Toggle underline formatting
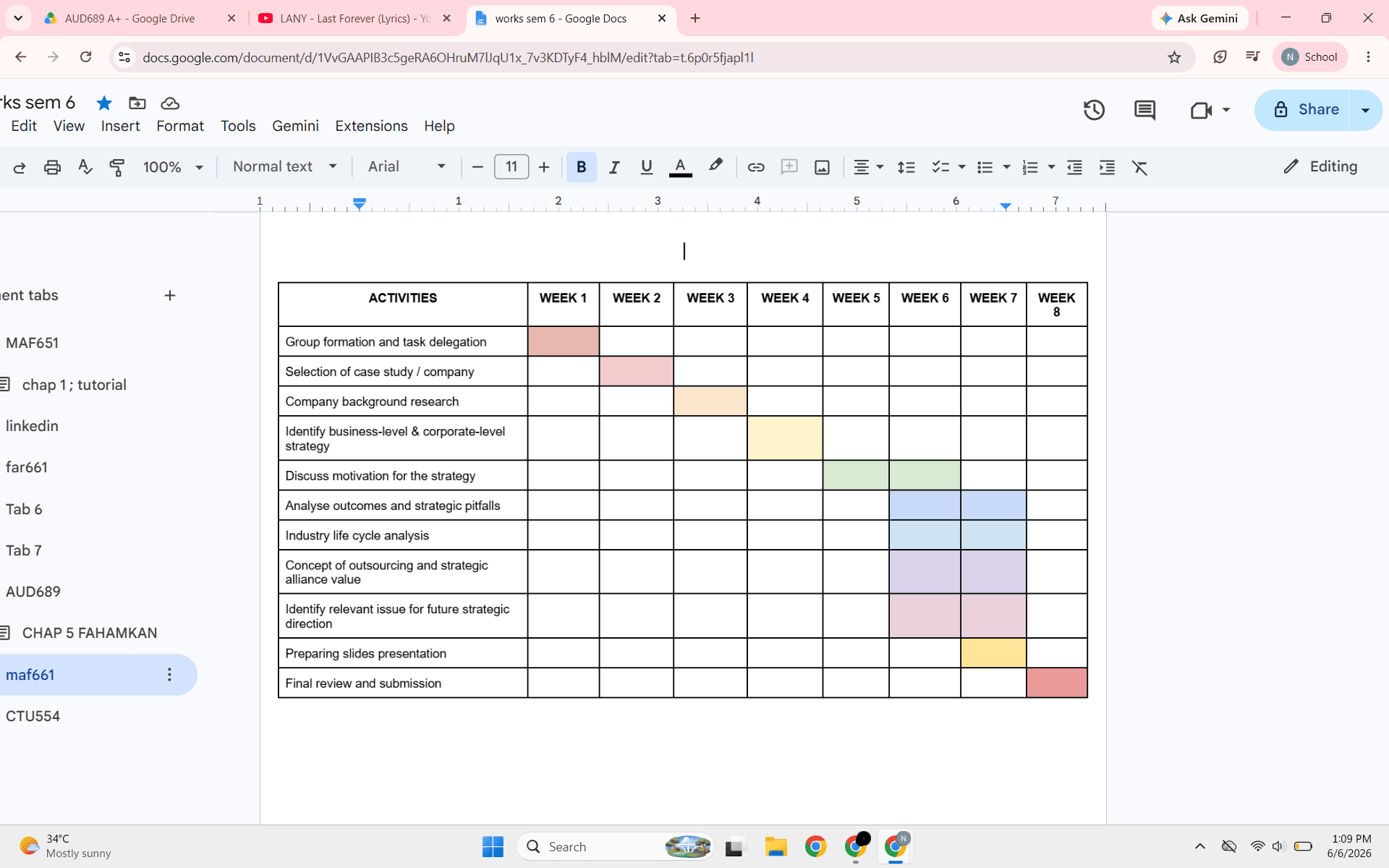This screenshot has height=868, width=1389. click(646, 167)
